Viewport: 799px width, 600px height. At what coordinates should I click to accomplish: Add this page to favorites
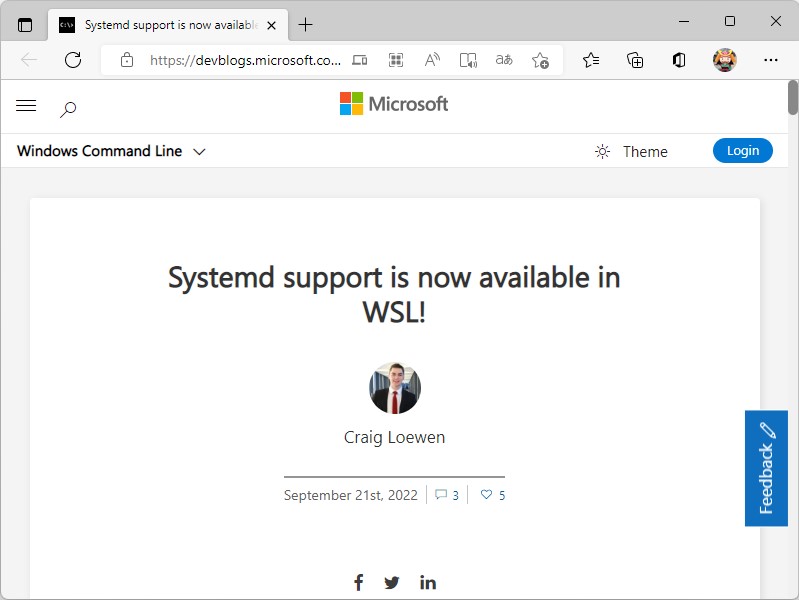[540, 60]
